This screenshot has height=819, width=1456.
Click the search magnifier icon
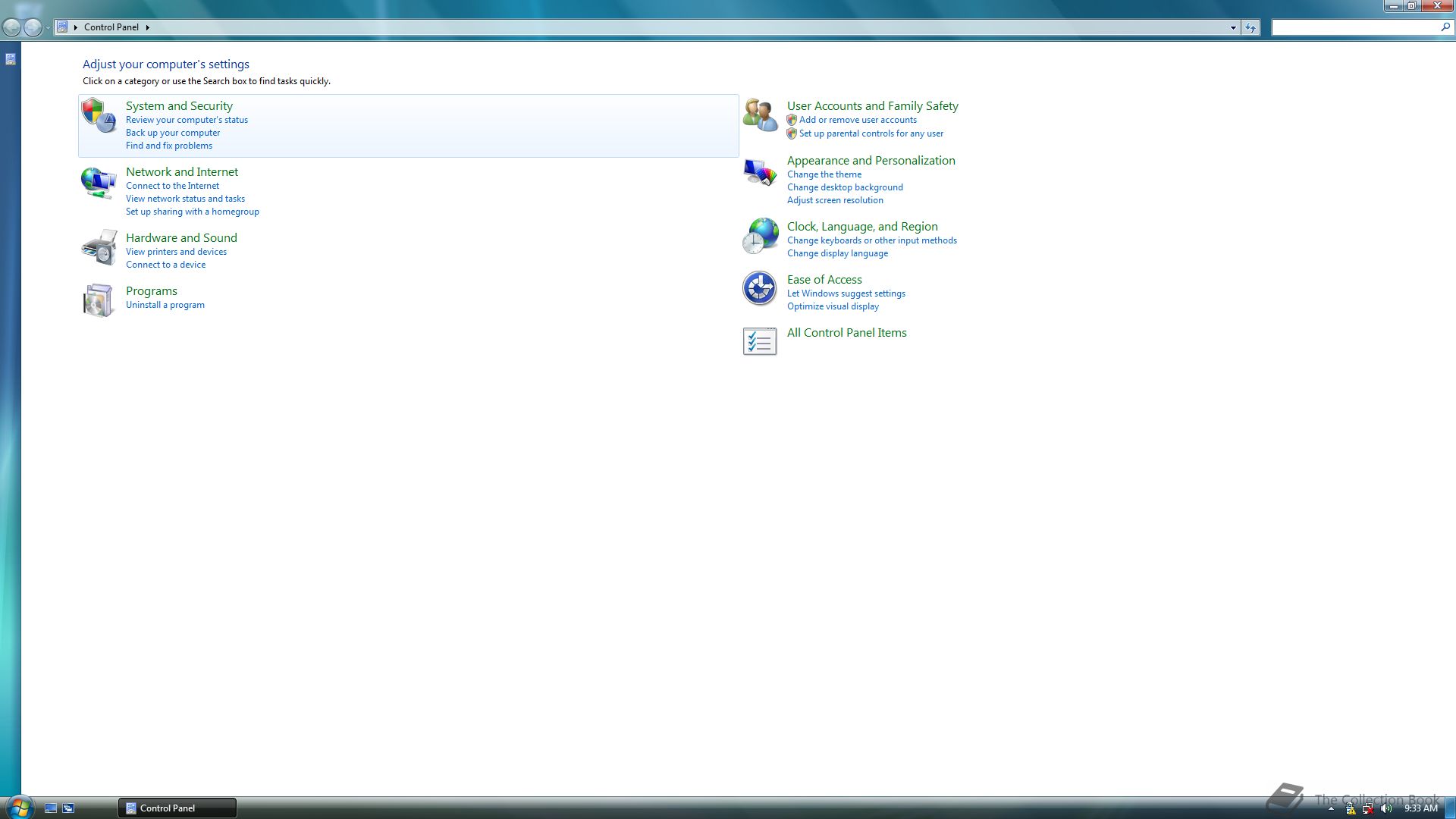1445,27
